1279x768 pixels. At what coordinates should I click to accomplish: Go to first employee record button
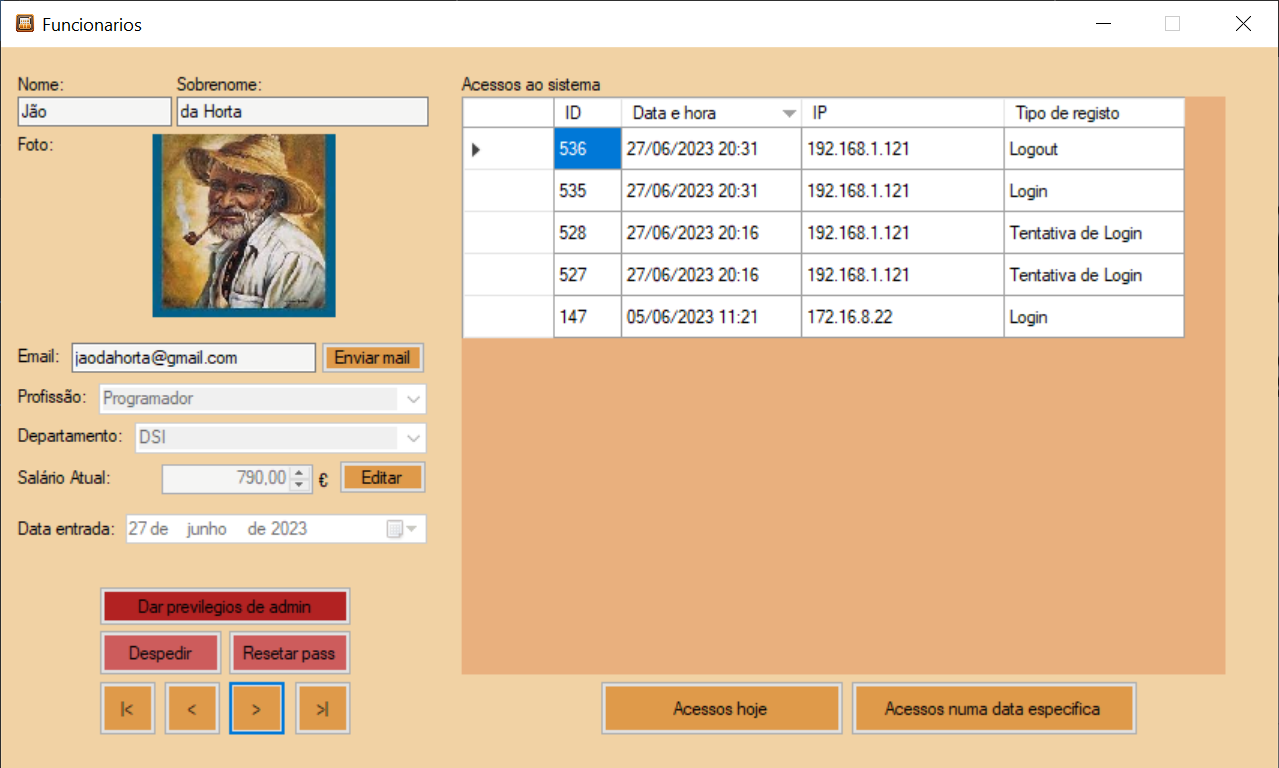128,709
